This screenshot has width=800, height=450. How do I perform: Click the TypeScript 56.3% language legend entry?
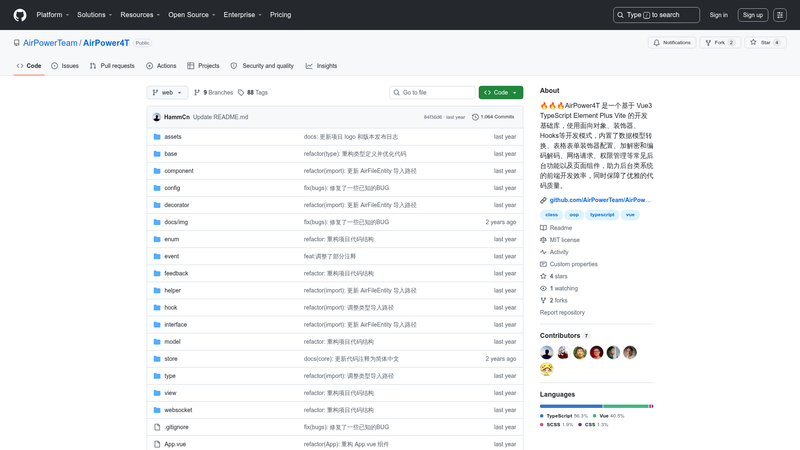(x=564, y=416)
